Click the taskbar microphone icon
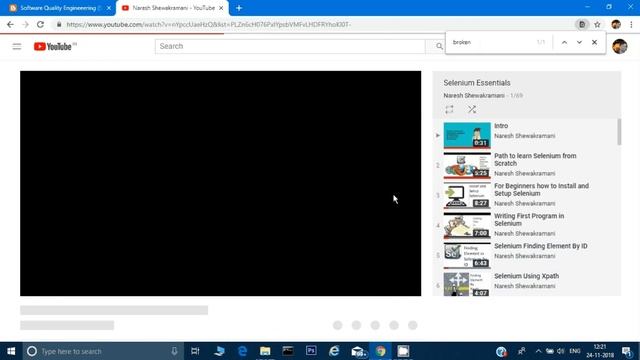This screenshot has width=640, height=360. point(174,351)
